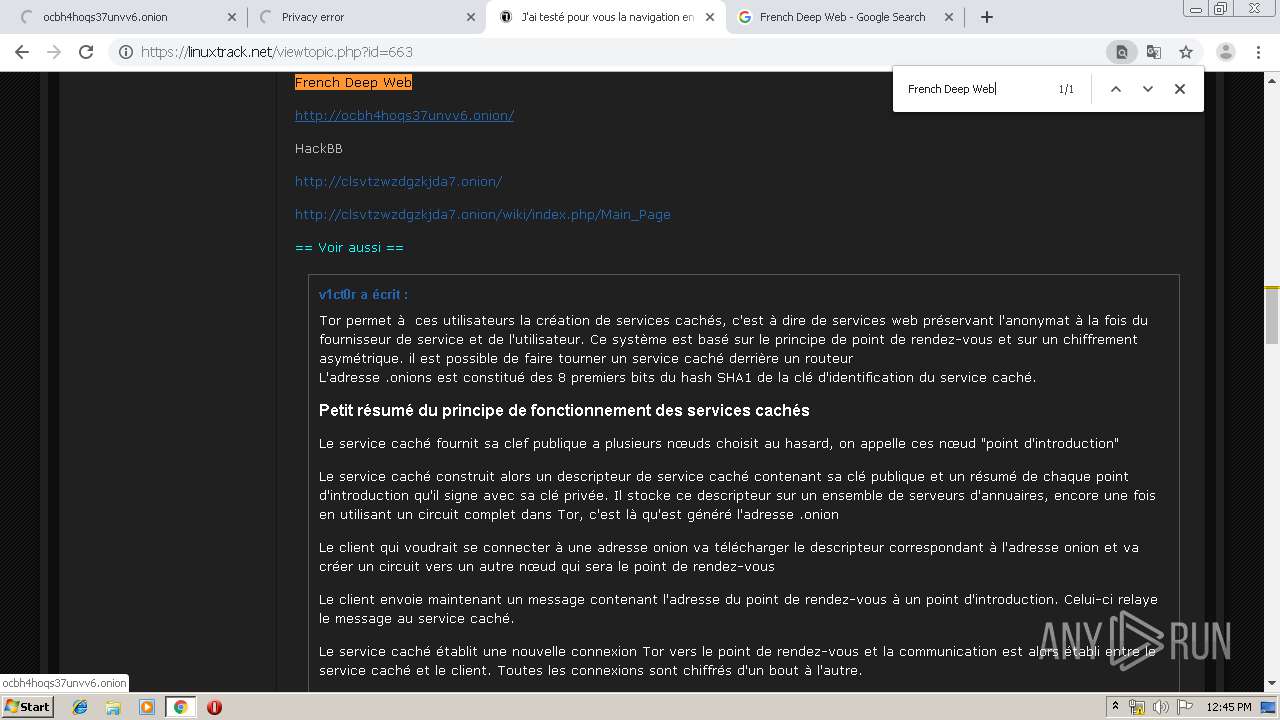Screen dimensions: 1280x720
Task: Reload the current page
Action: coord(86,52)
